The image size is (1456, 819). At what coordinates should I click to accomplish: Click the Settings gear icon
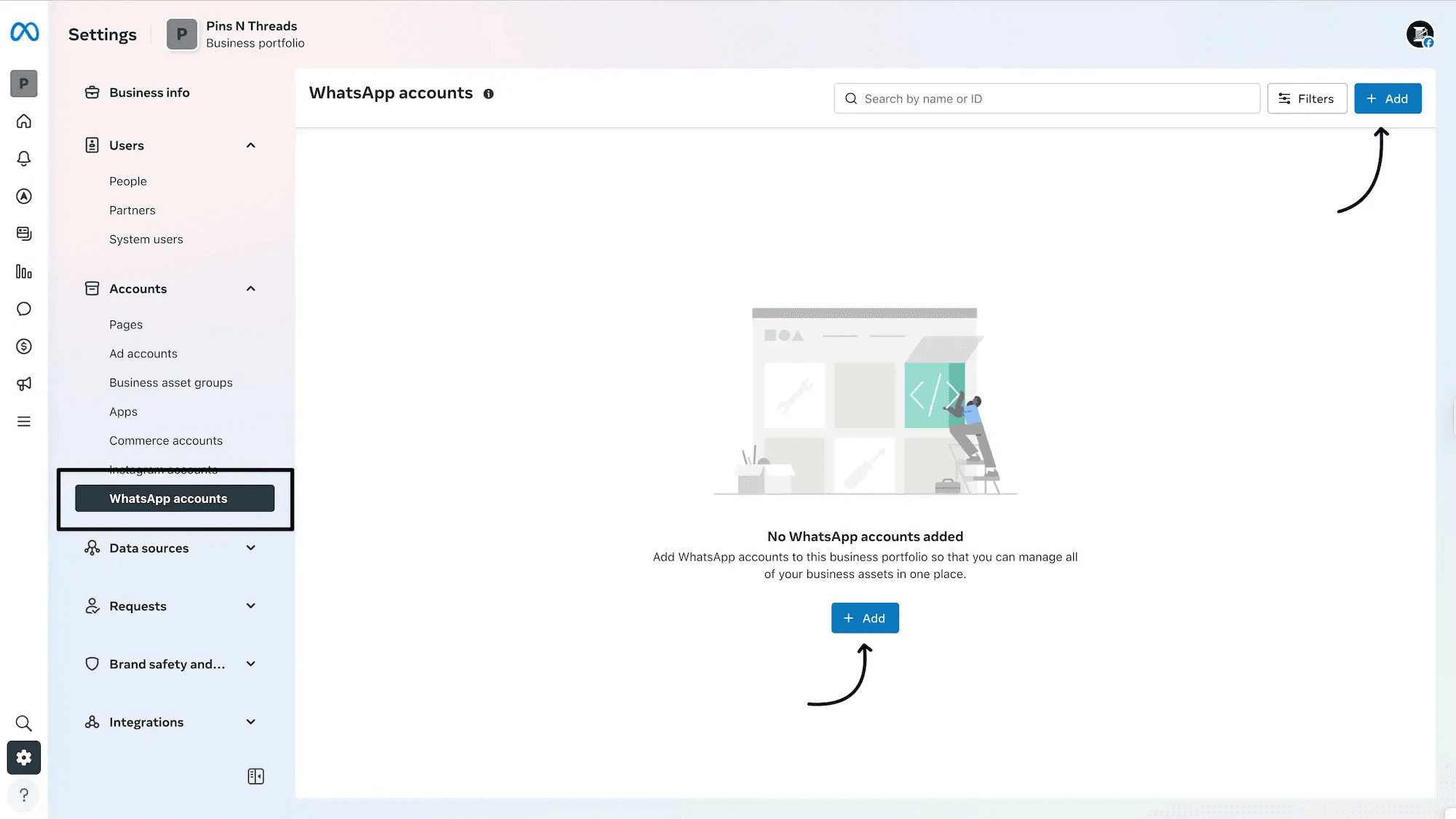pos(24,758)
